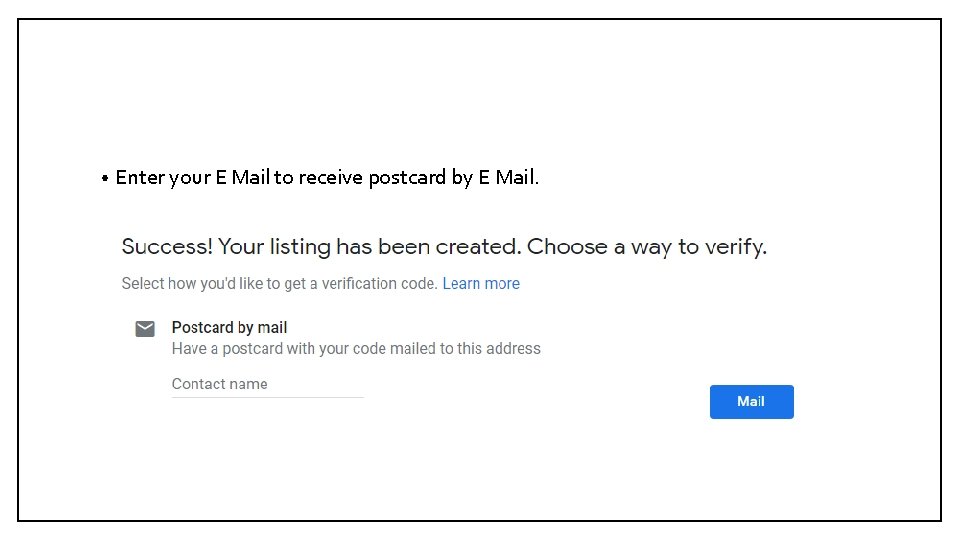This screenshot has width=960, height=540.
Task: Click the 'Choose a way to verify.' heading text
Action: coord(647,247)
